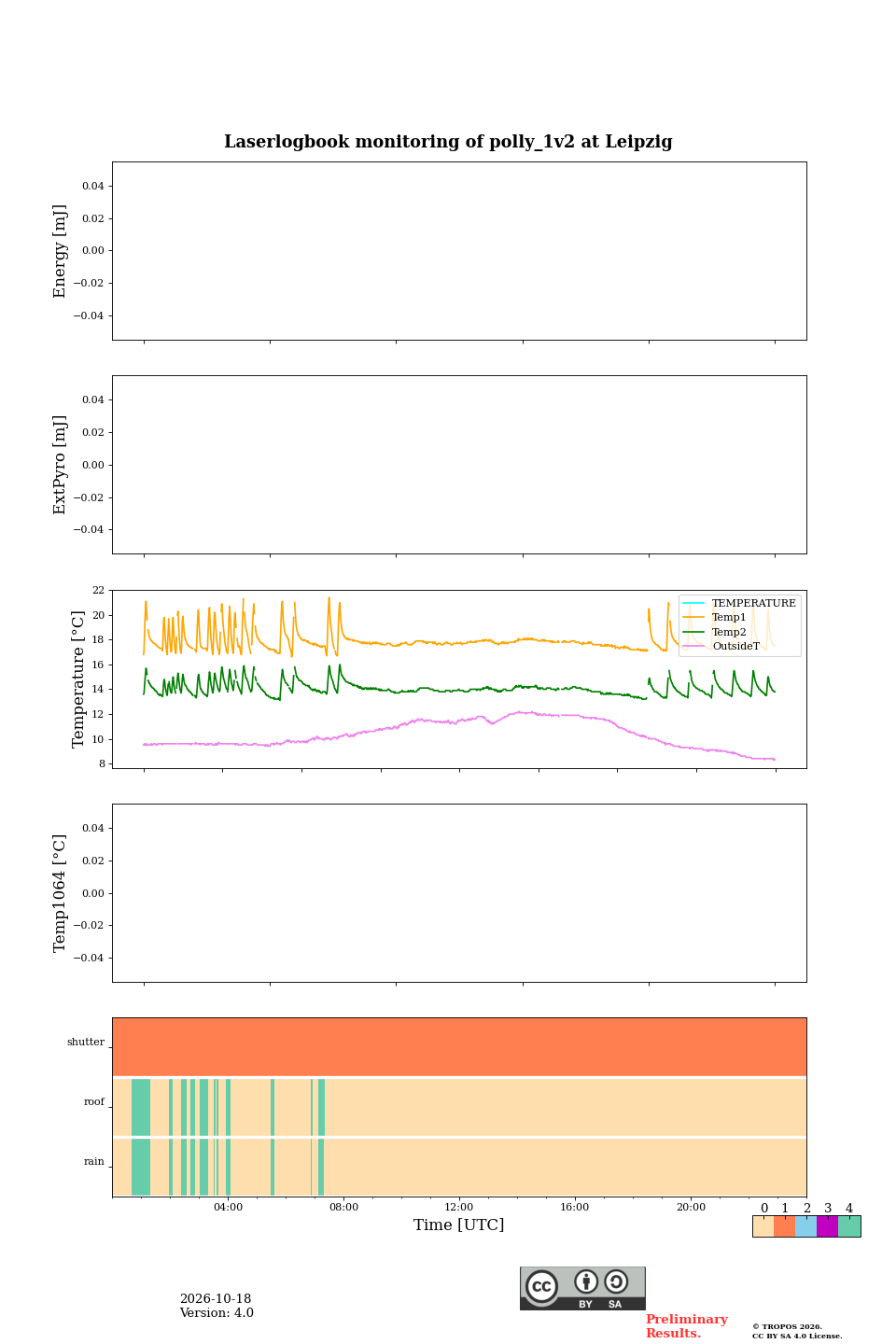Click the 2026-10-18 date text
The image size is (896, 1344).
tap(216, 1299)
